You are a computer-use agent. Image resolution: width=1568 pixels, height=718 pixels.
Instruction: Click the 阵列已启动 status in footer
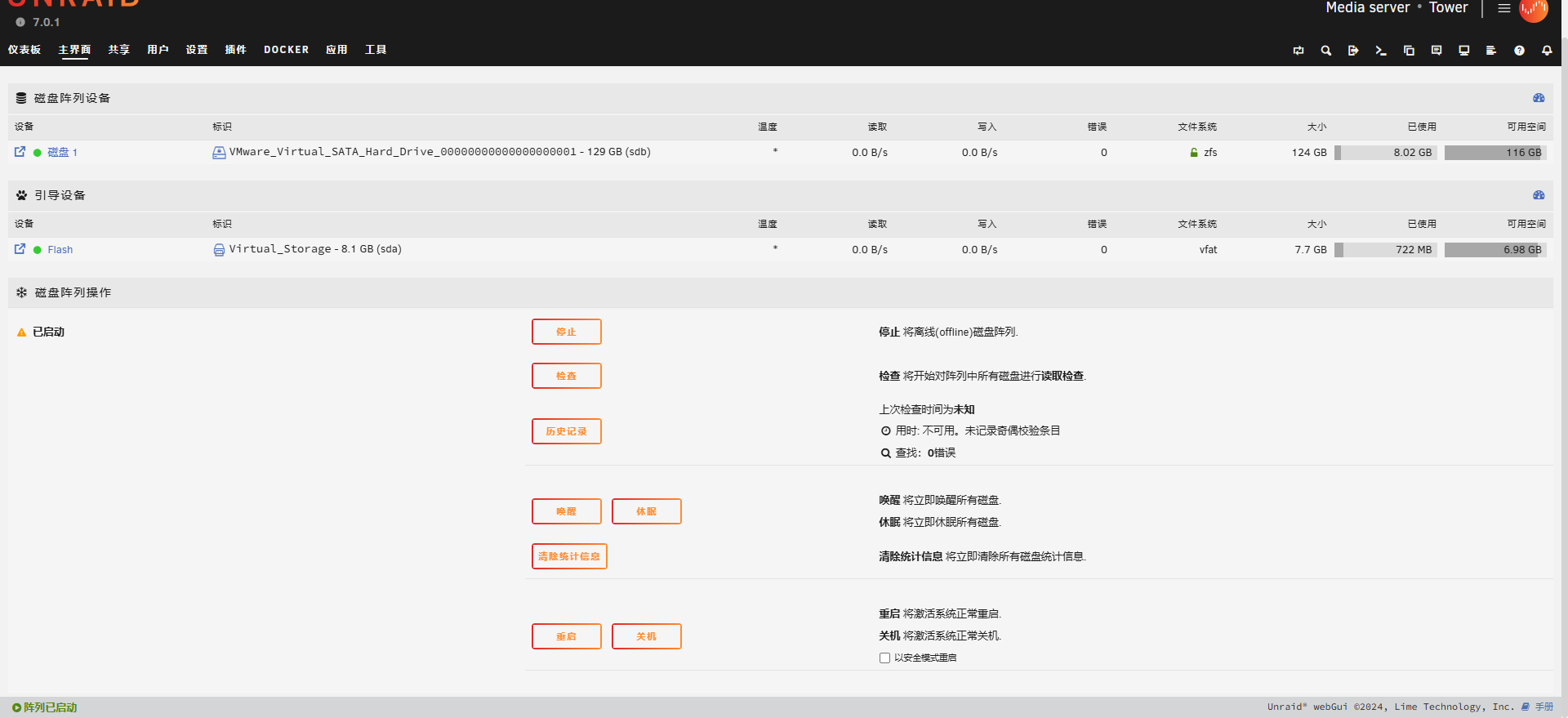pos(45,707)
